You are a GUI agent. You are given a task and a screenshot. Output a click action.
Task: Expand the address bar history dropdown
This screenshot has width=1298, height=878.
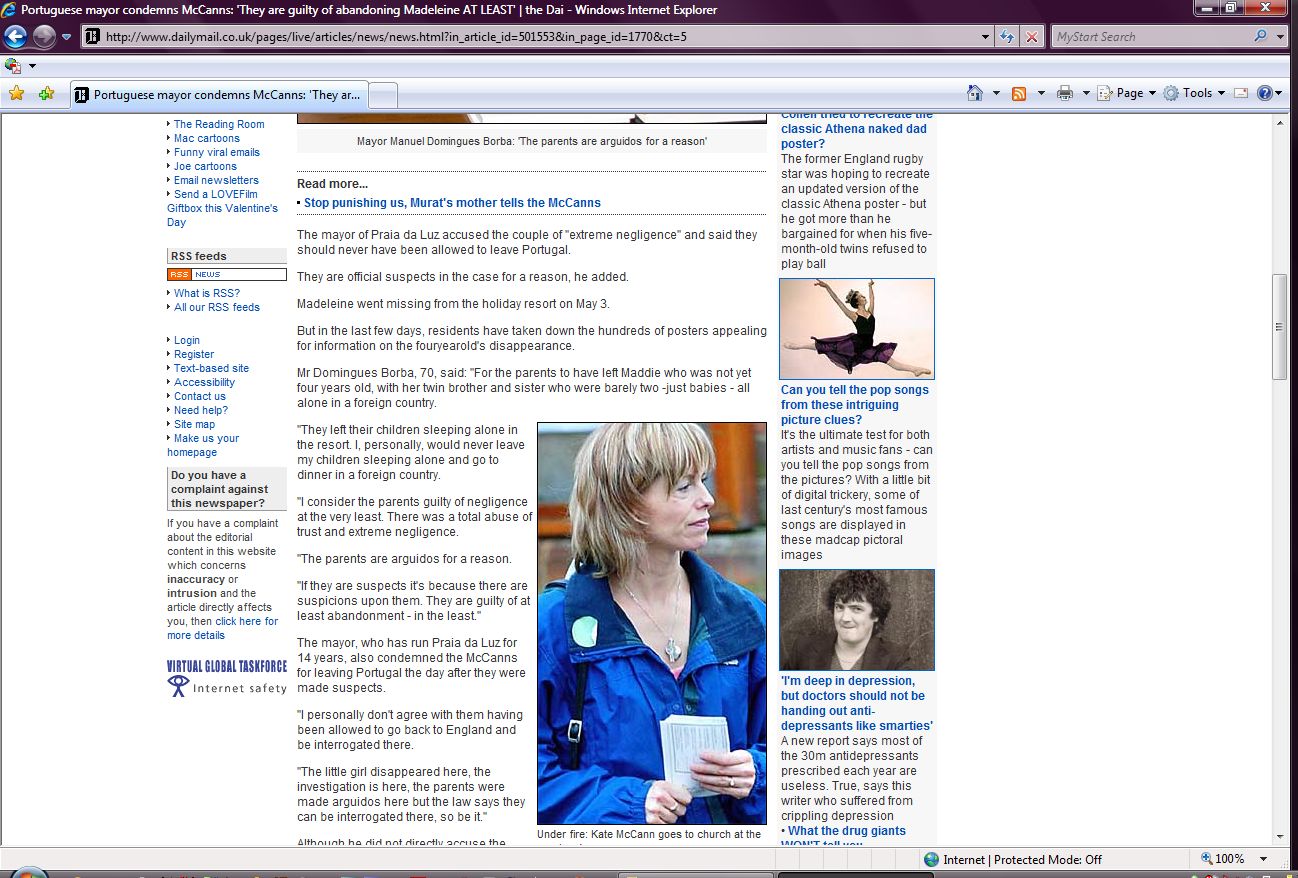coord(986,37)
